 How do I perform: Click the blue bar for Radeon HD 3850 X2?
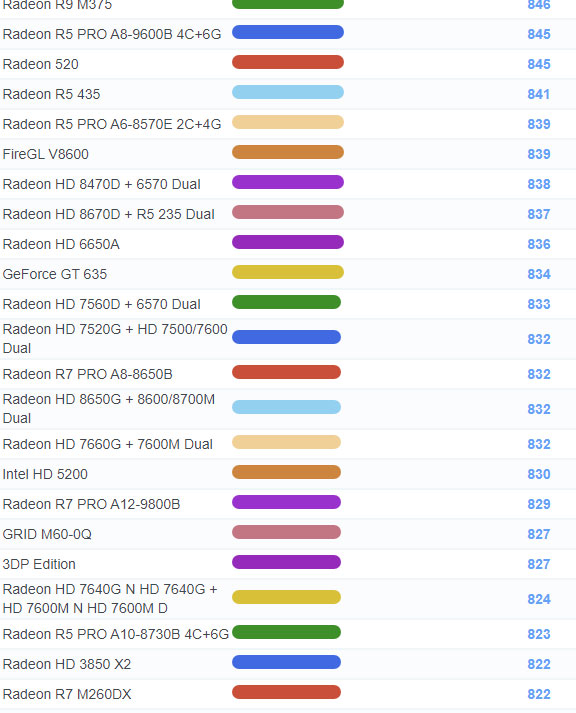(x=286, y=663)
